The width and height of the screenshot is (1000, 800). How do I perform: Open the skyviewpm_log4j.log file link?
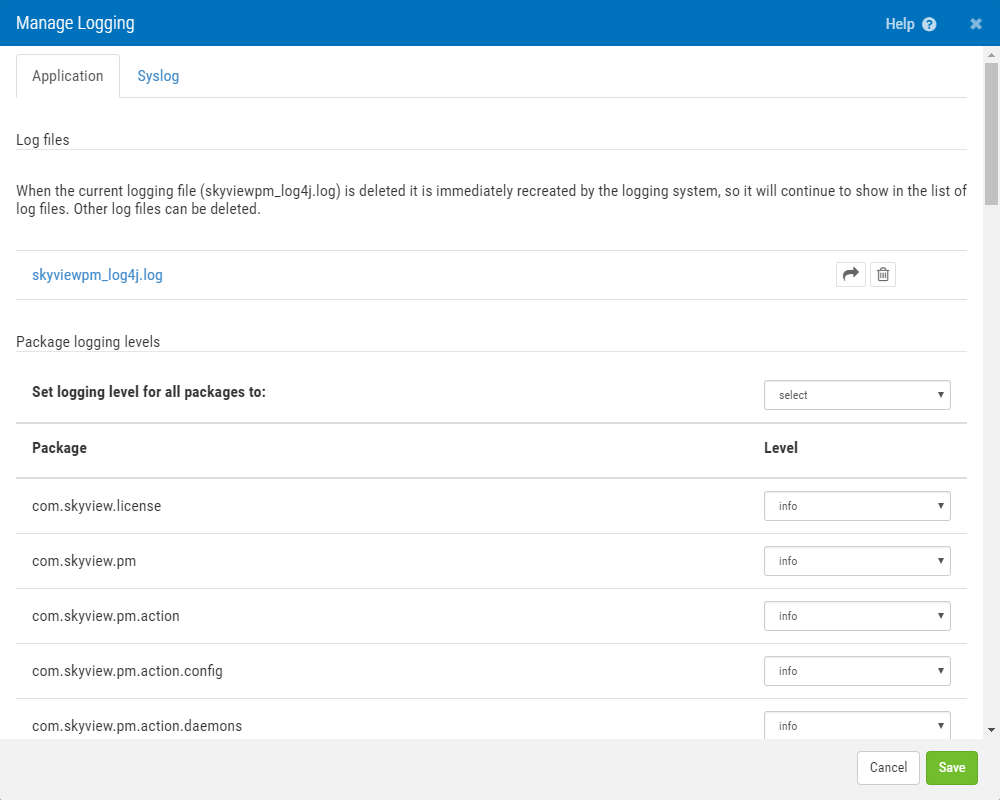[97, 274]
